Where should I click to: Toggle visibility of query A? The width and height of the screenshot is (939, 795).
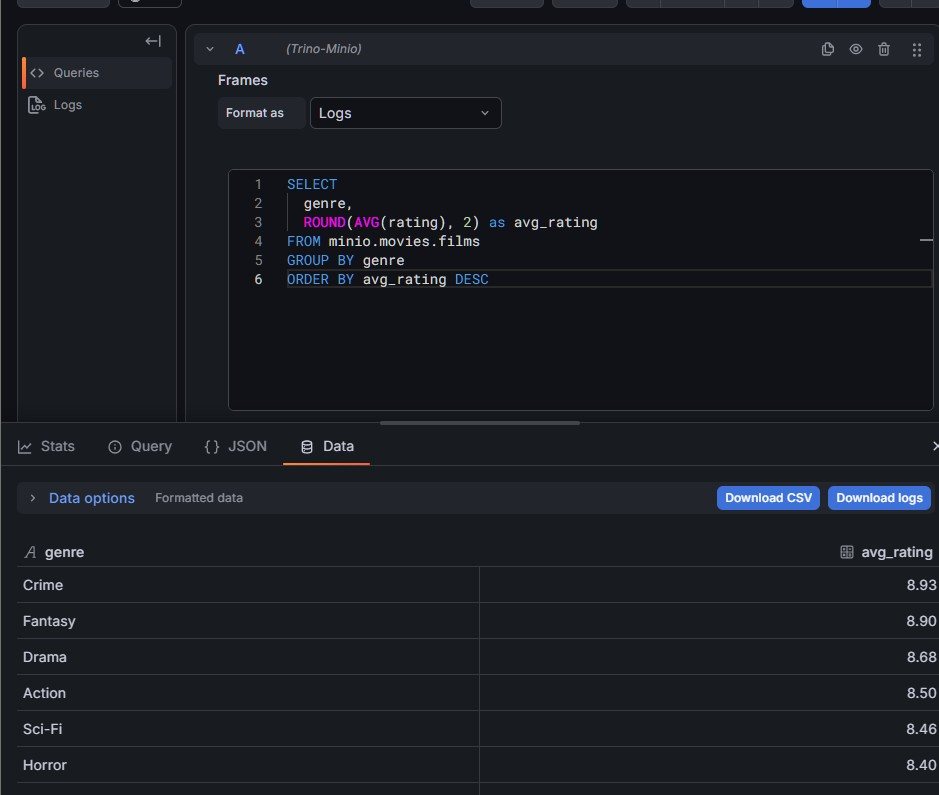pyautogui.click(x=856, y=49)
